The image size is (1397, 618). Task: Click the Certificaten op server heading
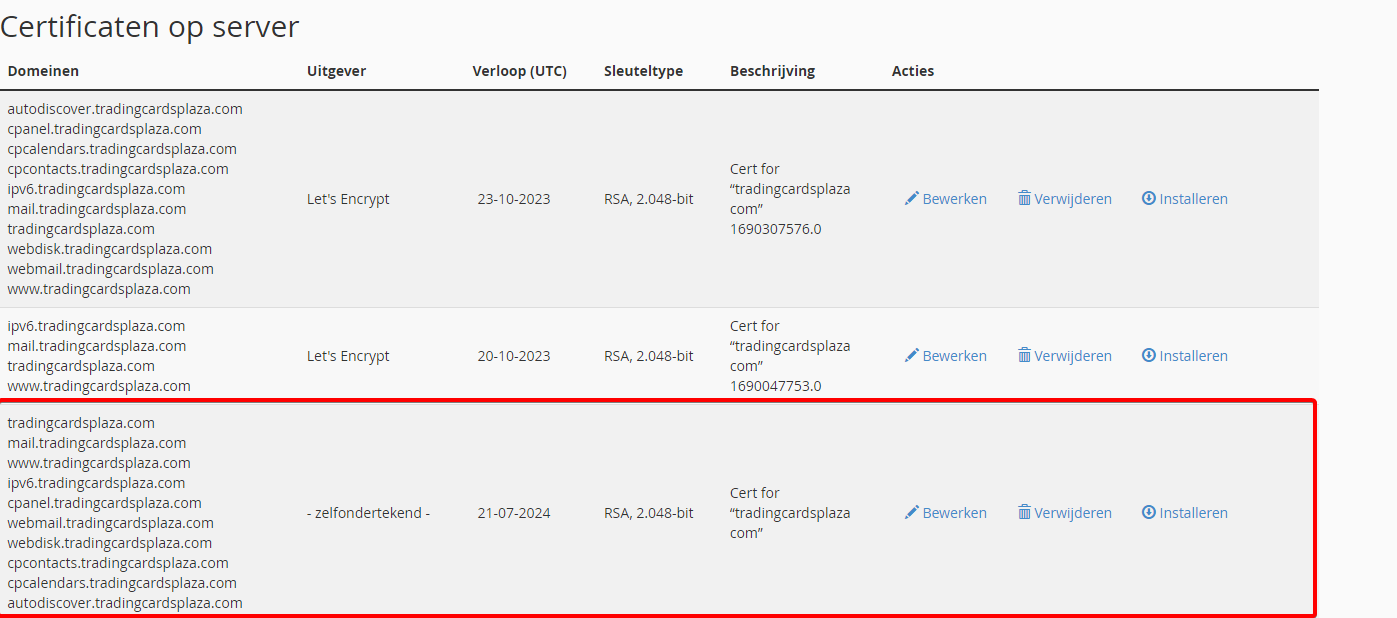point(150,27)
